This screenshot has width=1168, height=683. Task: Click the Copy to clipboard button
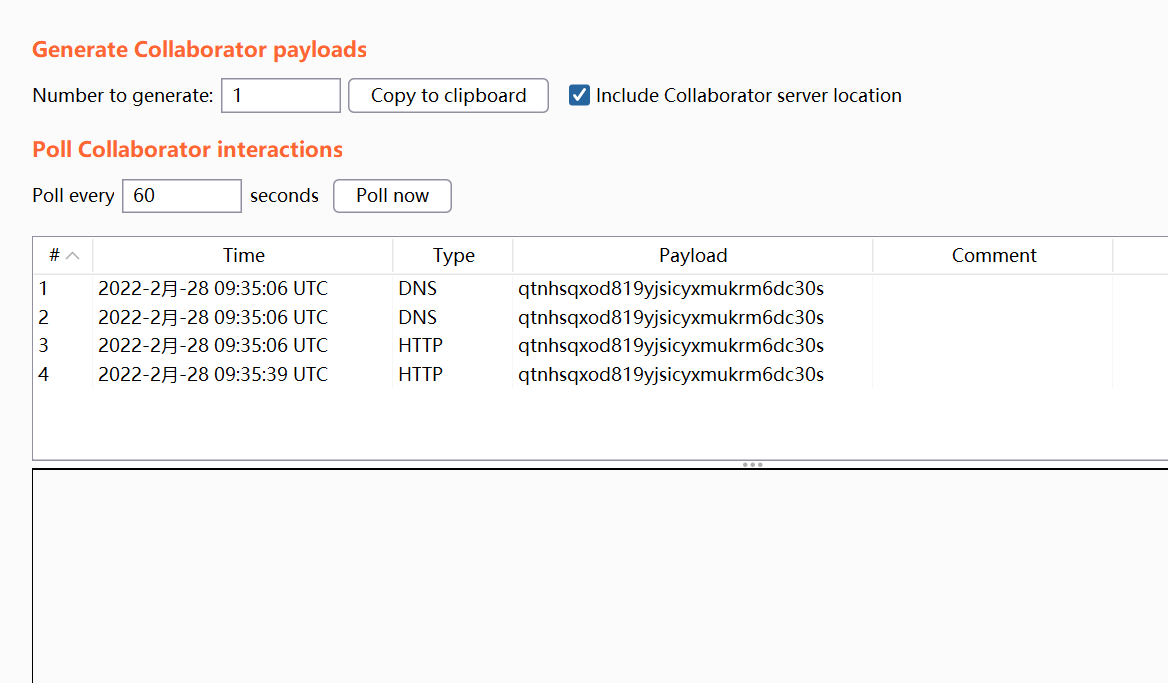[448, 95]
